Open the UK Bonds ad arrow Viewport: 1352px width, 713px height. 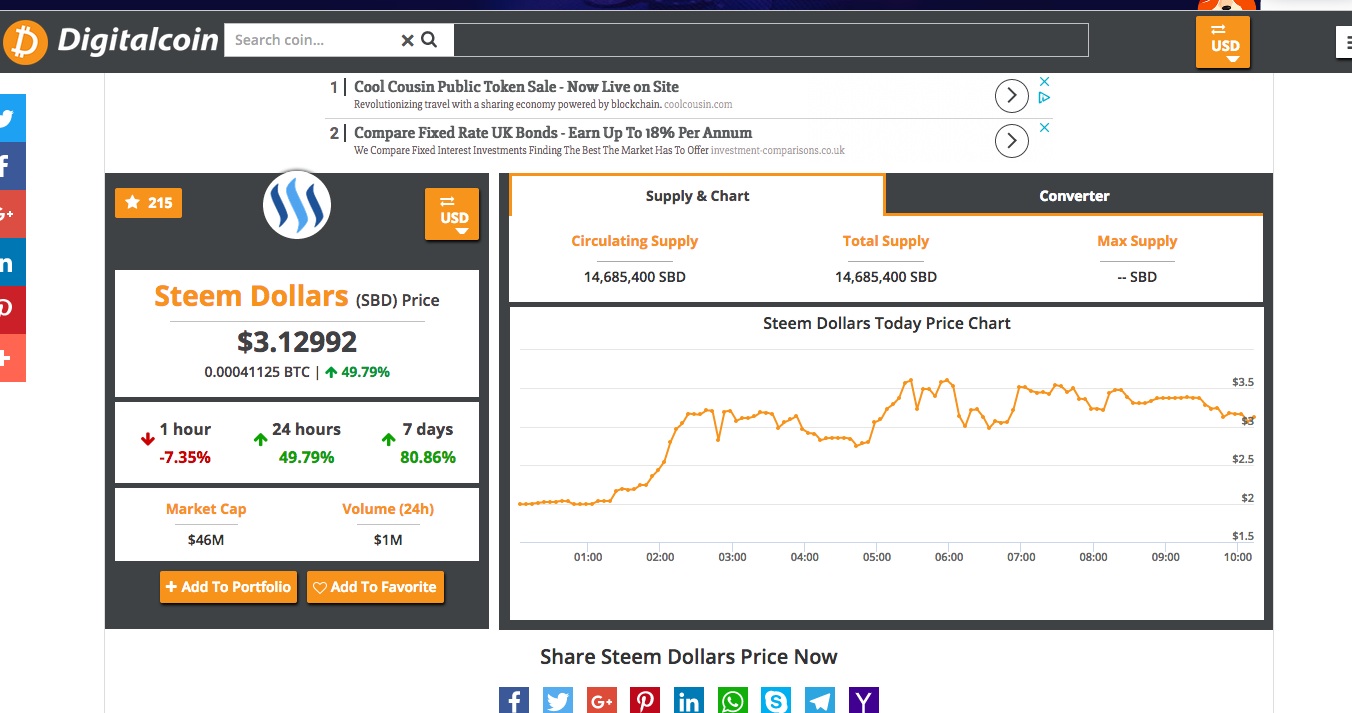1012,141
